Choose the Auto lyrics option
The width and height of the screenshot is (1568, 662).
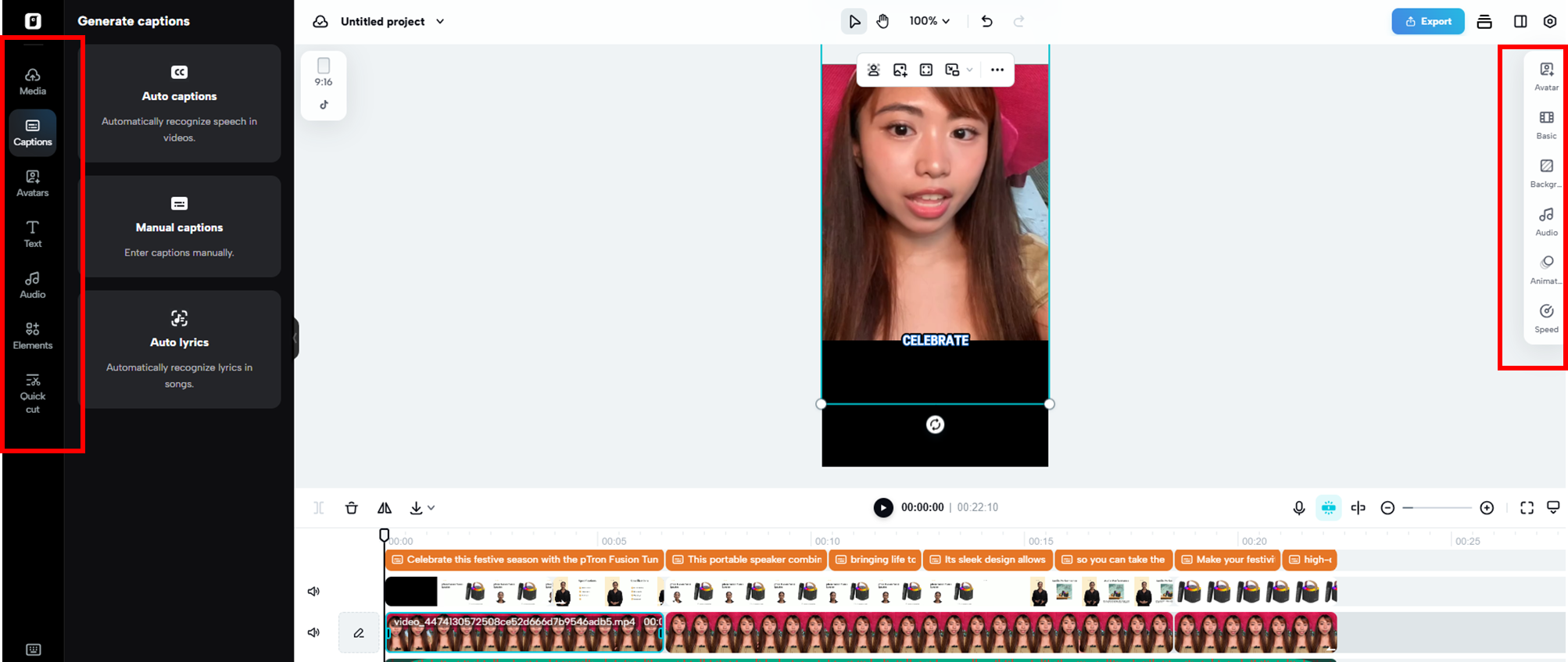pyautogui.click(x=180, y=349)
